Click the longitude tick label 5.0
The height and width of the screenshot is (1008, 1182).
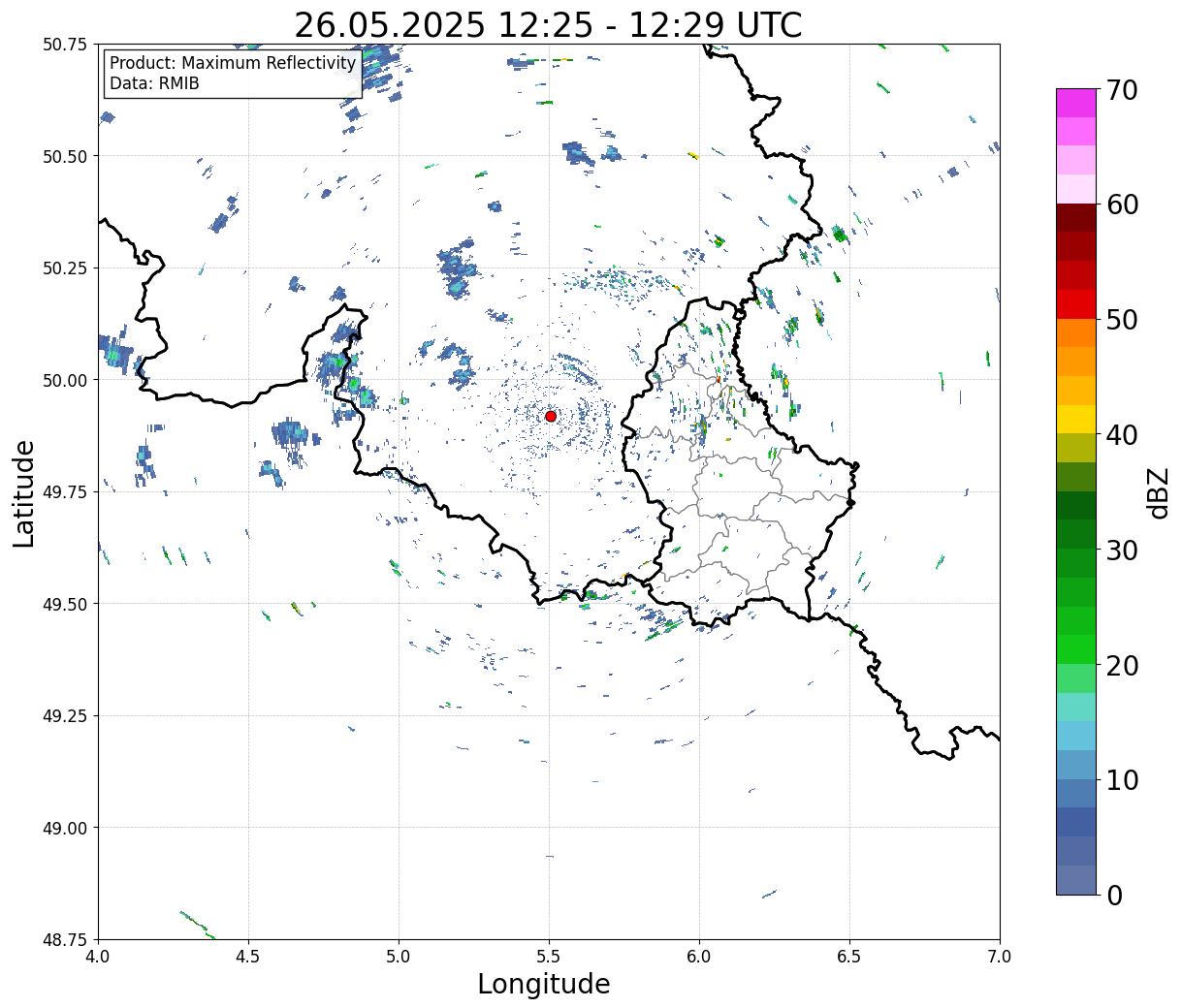(399, 957)
